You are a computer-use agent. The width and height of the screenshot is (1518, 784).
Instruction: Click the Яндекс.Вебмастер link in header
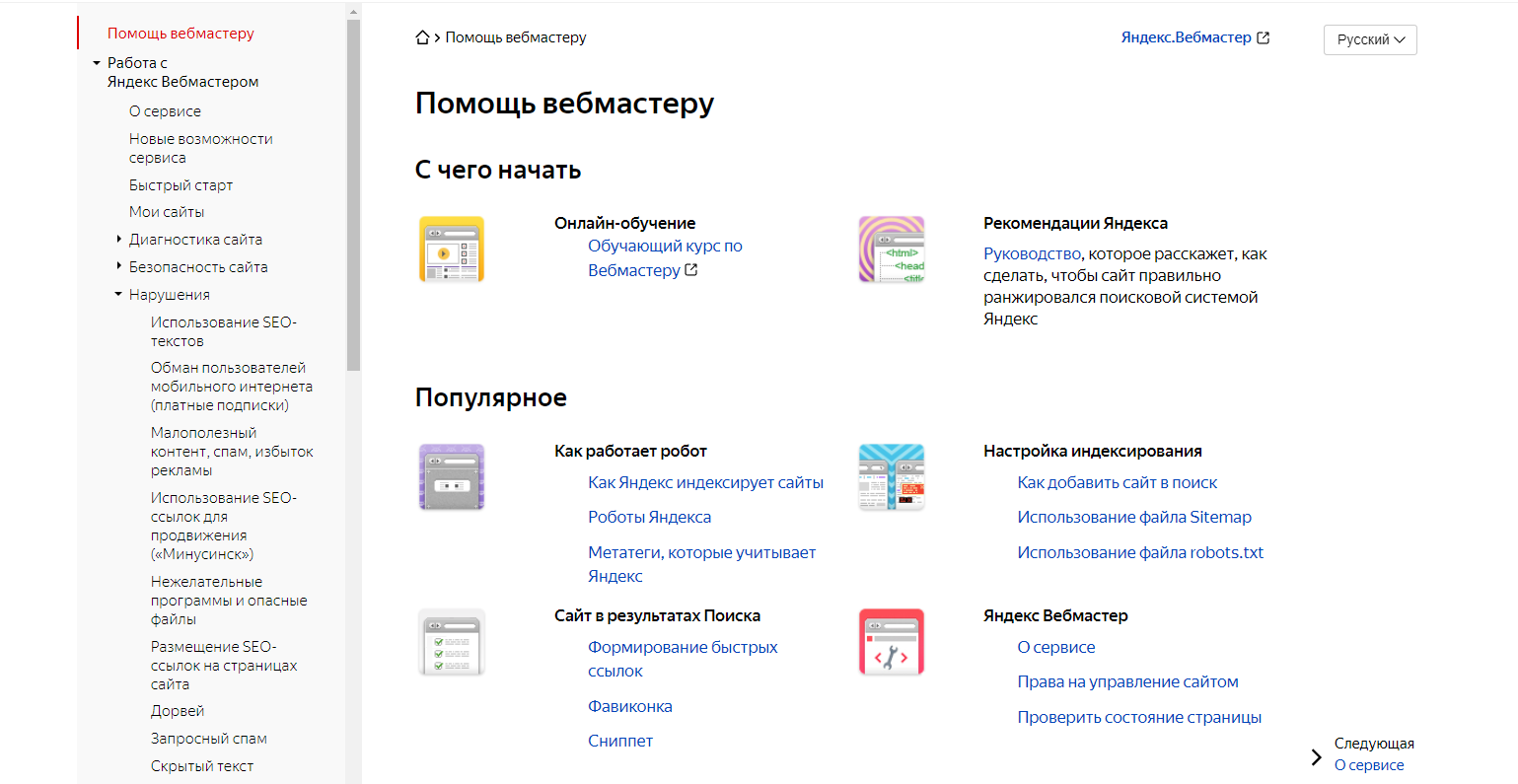click(x=1186, y=37)
